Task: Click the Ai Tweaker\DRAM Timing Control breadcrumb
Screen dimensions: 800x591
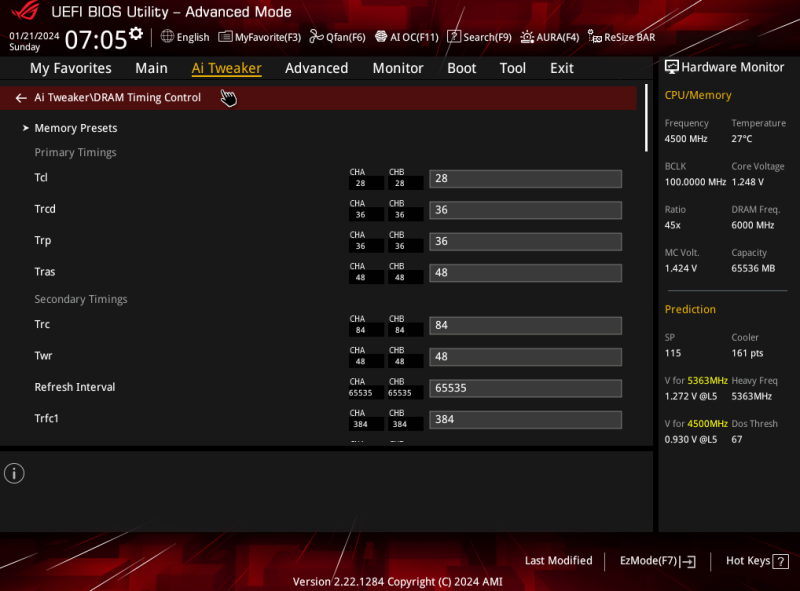Action: (117, 97)
